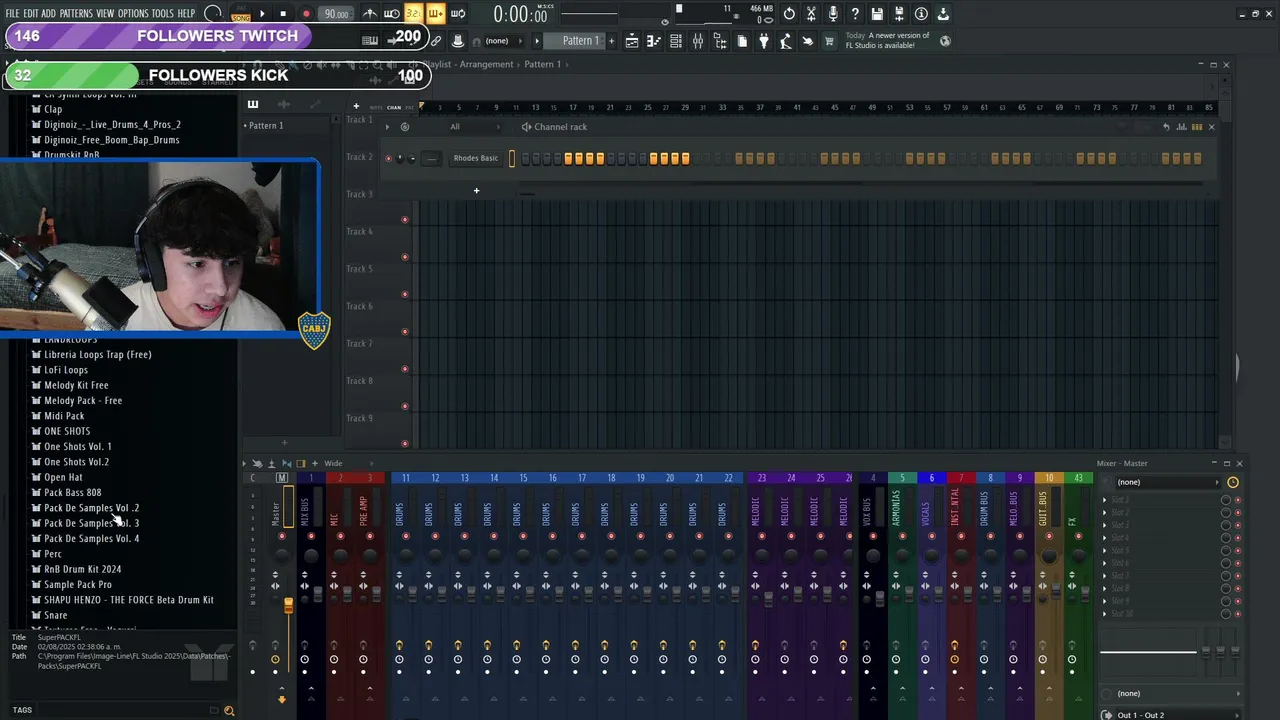Add a new channel with plus button
This screenshot has height=720, width=1280.
click(476, 190)
